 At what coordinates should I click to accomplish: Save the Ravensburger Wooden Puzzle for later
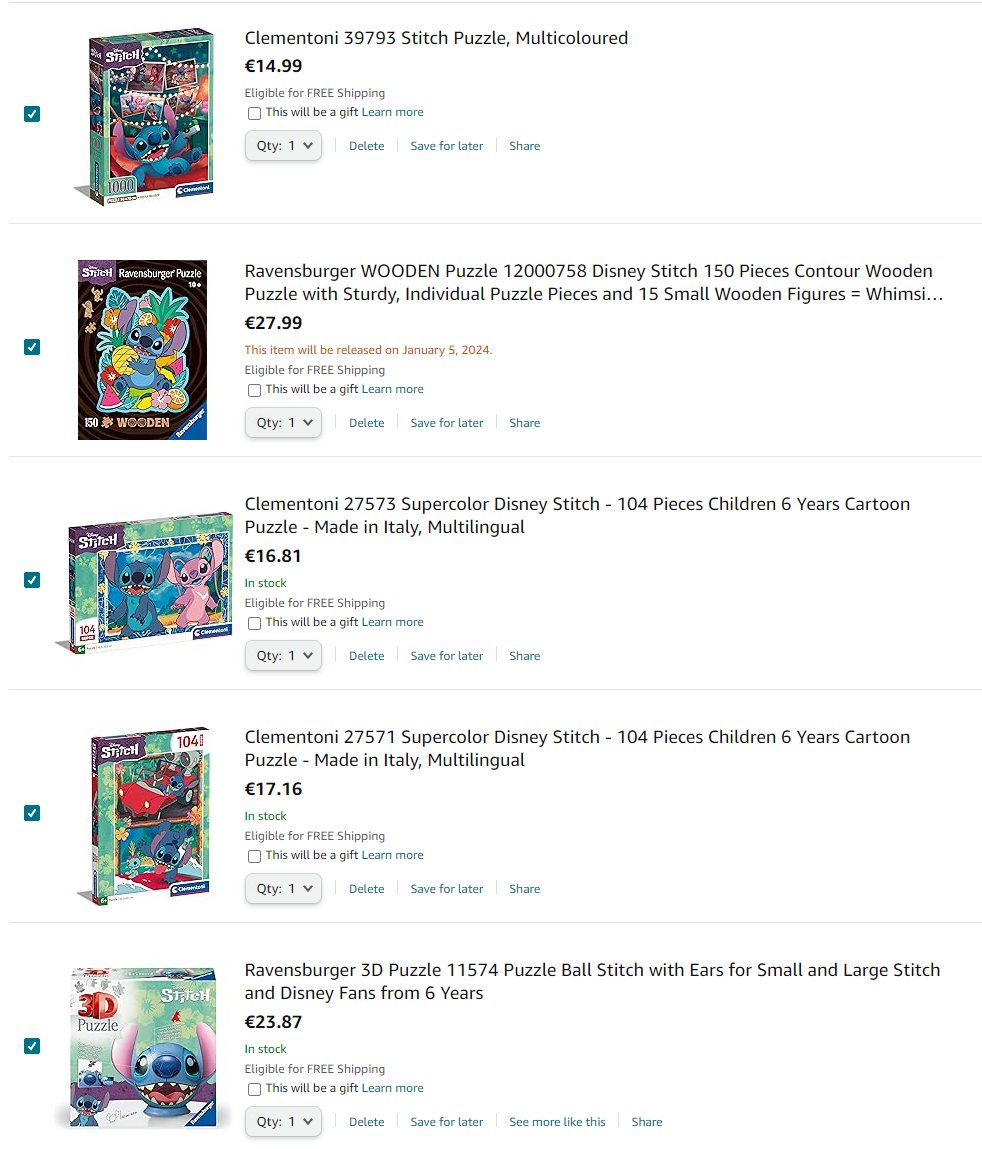(x=446, y=423)
